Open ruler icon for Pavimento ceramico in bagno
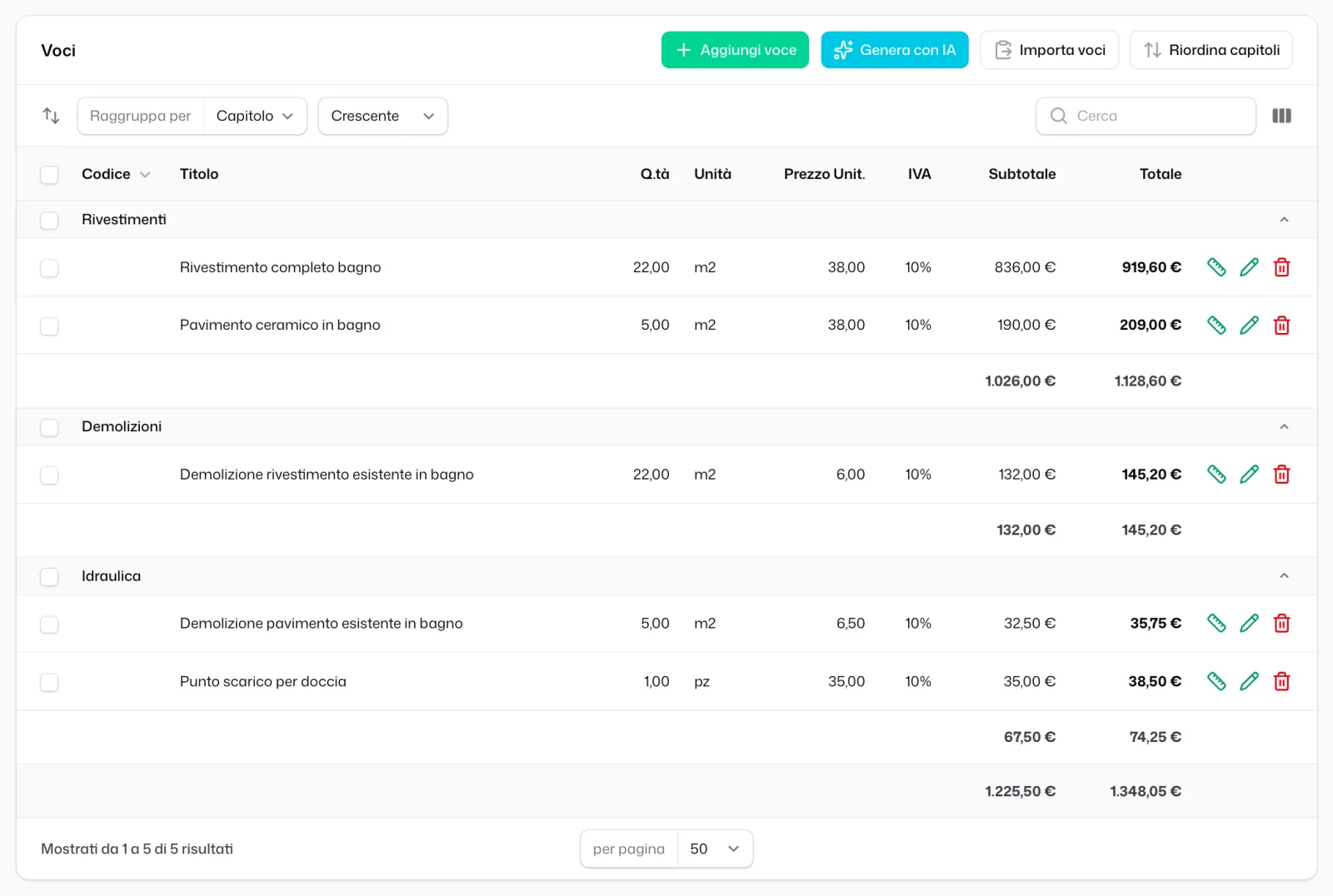This screenshot has width=1333, height=896. pyautogui.click(x=1216, y=325)
